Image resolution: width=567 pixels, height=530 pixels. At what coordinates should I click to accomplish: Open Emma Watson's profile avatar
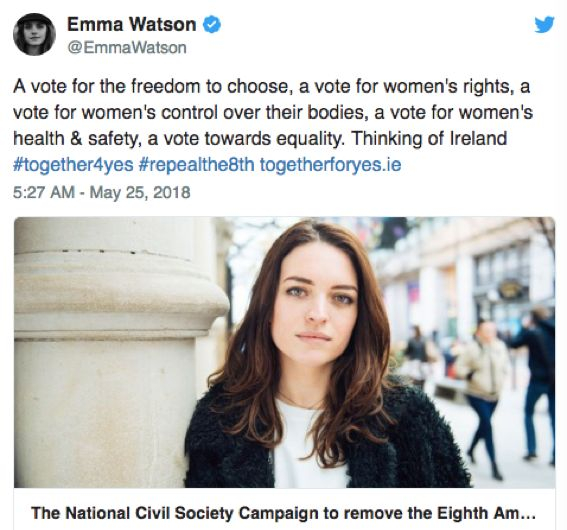[34, 34]
